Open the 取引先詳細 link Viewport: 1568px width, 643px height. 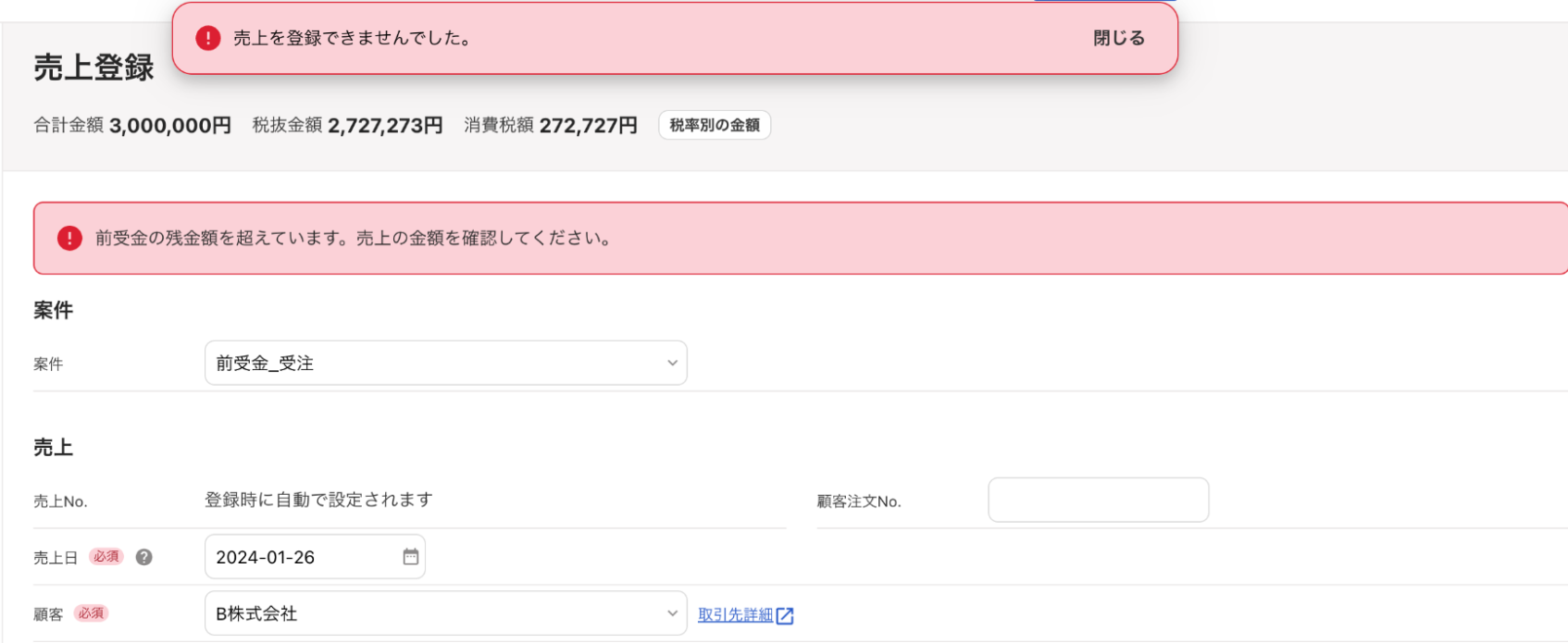click(x=736, y=615)
